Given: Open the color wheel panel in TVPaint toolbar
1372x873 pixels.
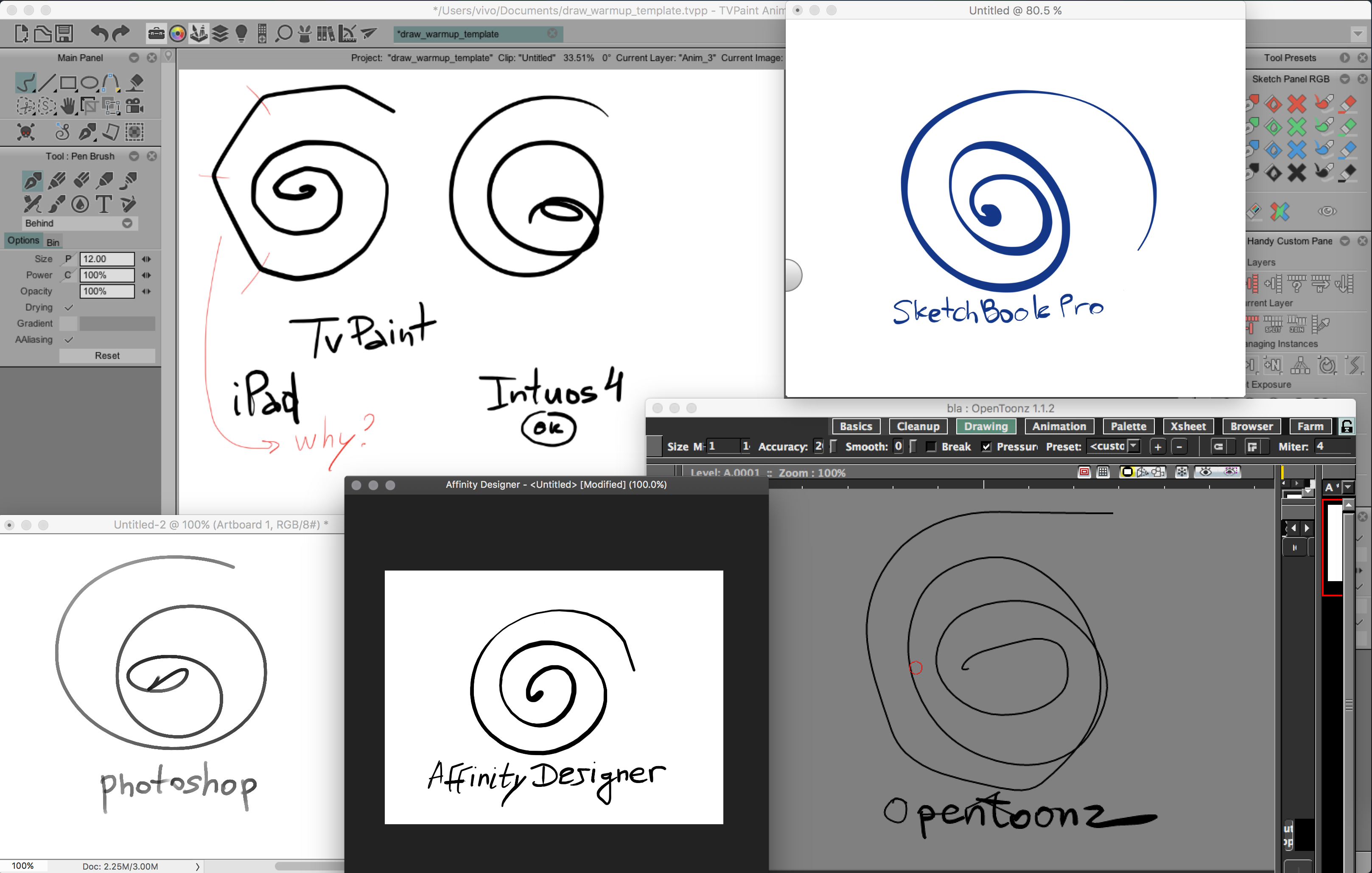Looking at the screenshot, I should (178, 34).
